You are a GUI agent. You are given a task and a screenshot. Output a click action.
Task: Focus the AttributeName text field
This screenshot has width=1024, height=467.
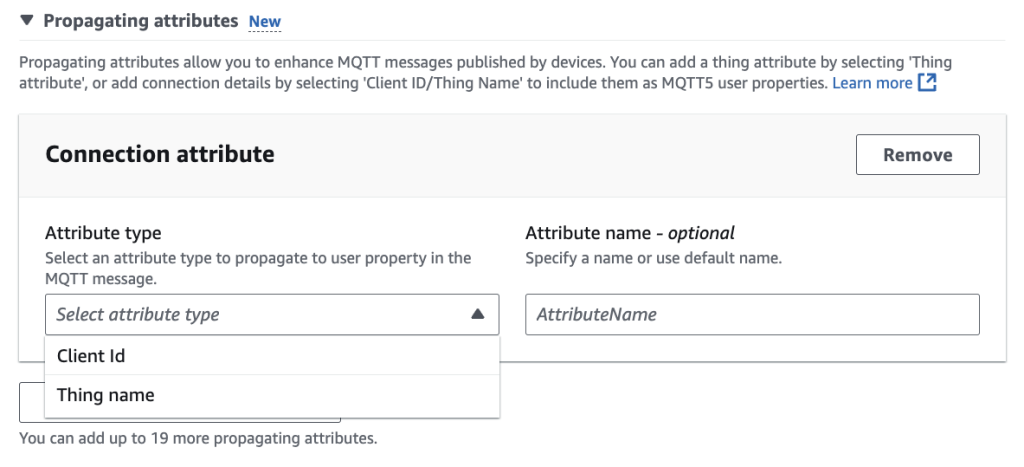coord(752,314)
